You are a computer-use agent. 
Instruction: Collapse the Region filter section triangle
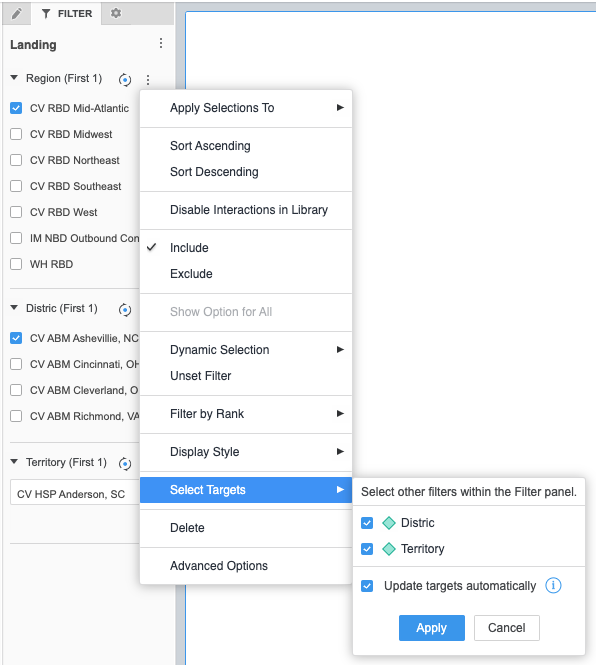tap(14, 78)
